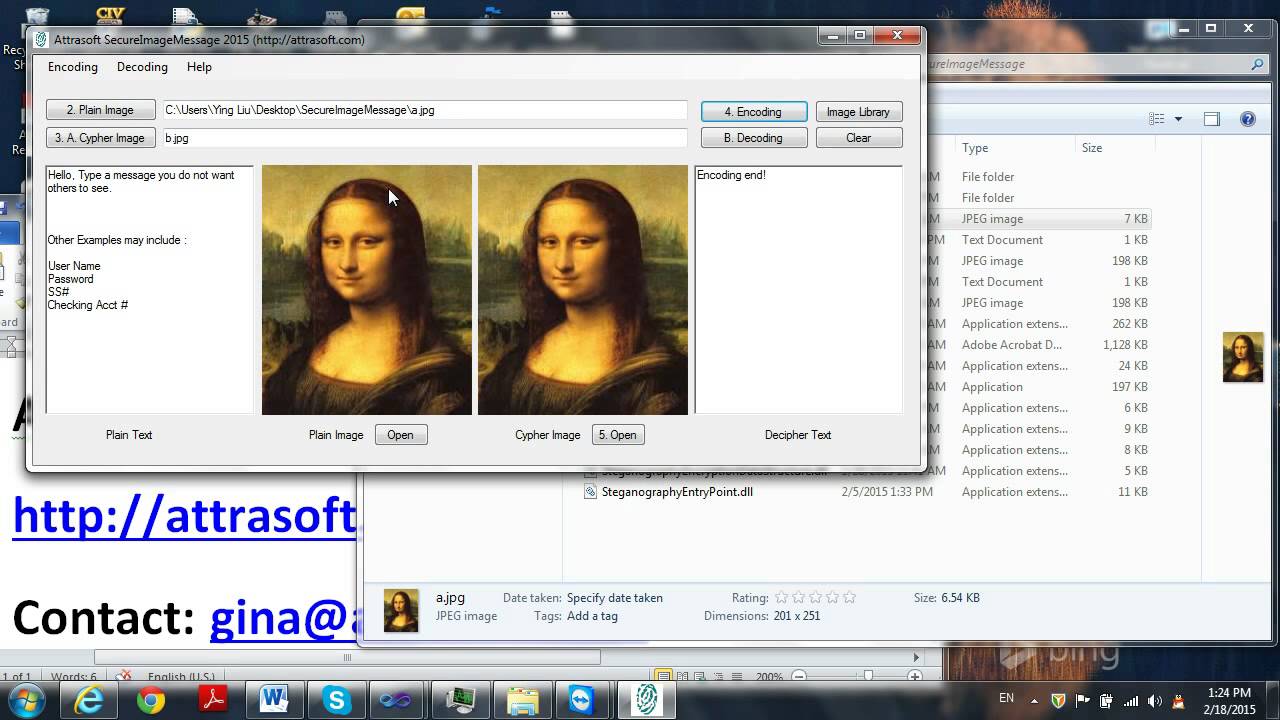Switch to Microsoft Word in the taskbar
Image resolution: width=1280 pixels, height=720 pixels.
[x=274, y=700]
